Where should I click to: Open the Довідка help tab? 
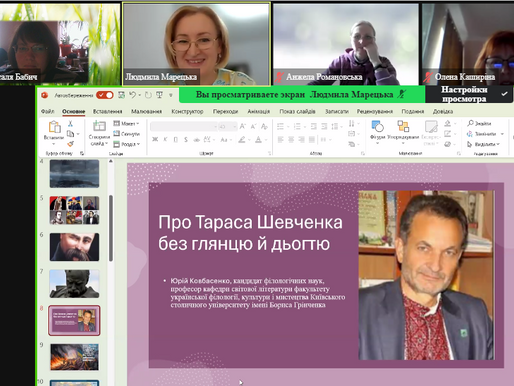tap(443, 111)
